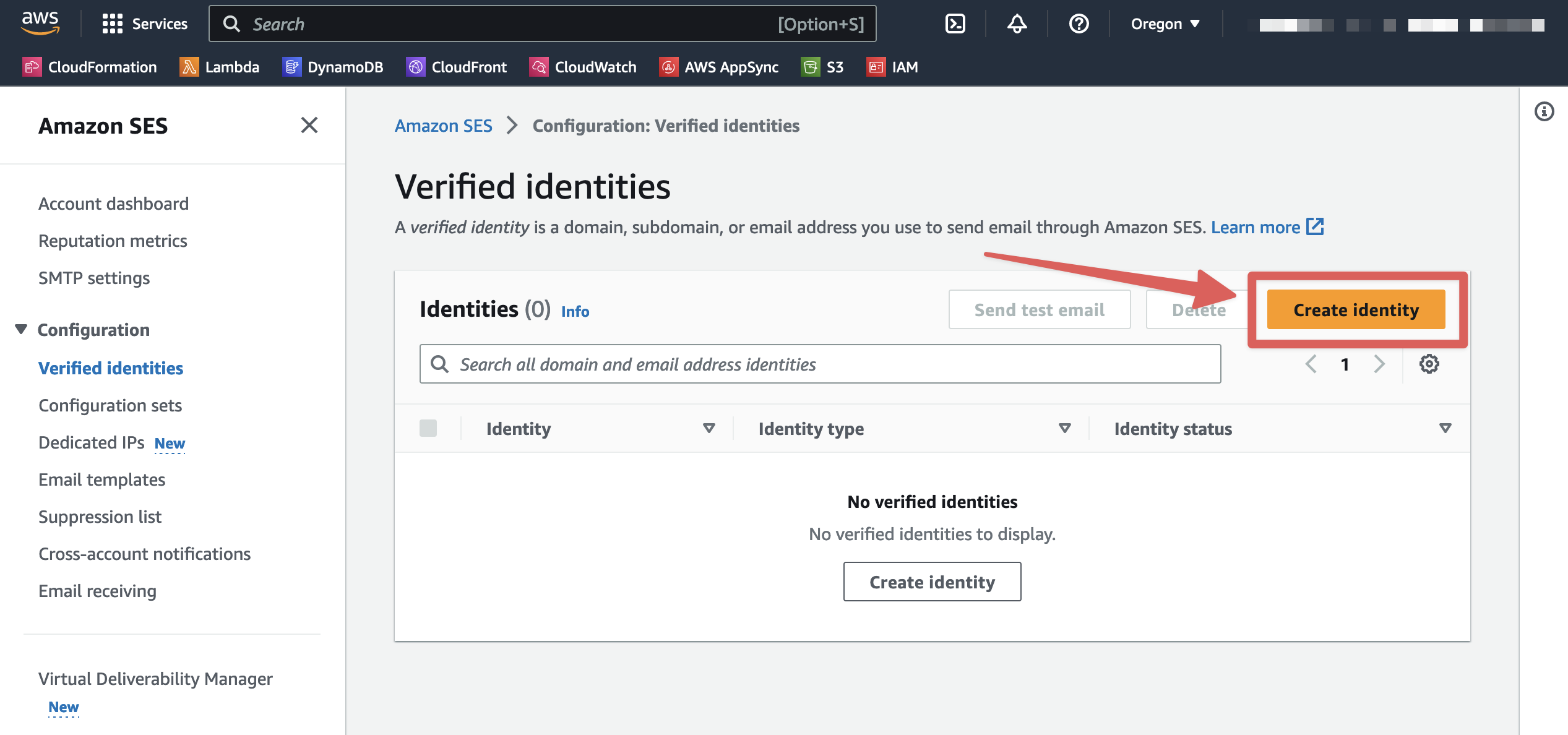Open the help question mark menu

(1079, 24)
